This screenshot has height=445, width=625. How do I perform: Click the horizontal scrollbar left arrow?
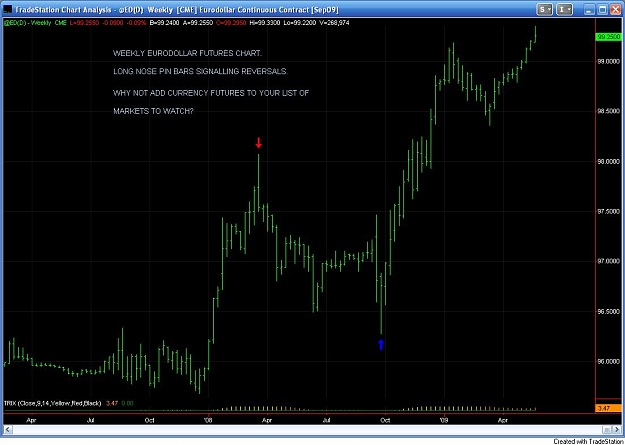[8, 429]
